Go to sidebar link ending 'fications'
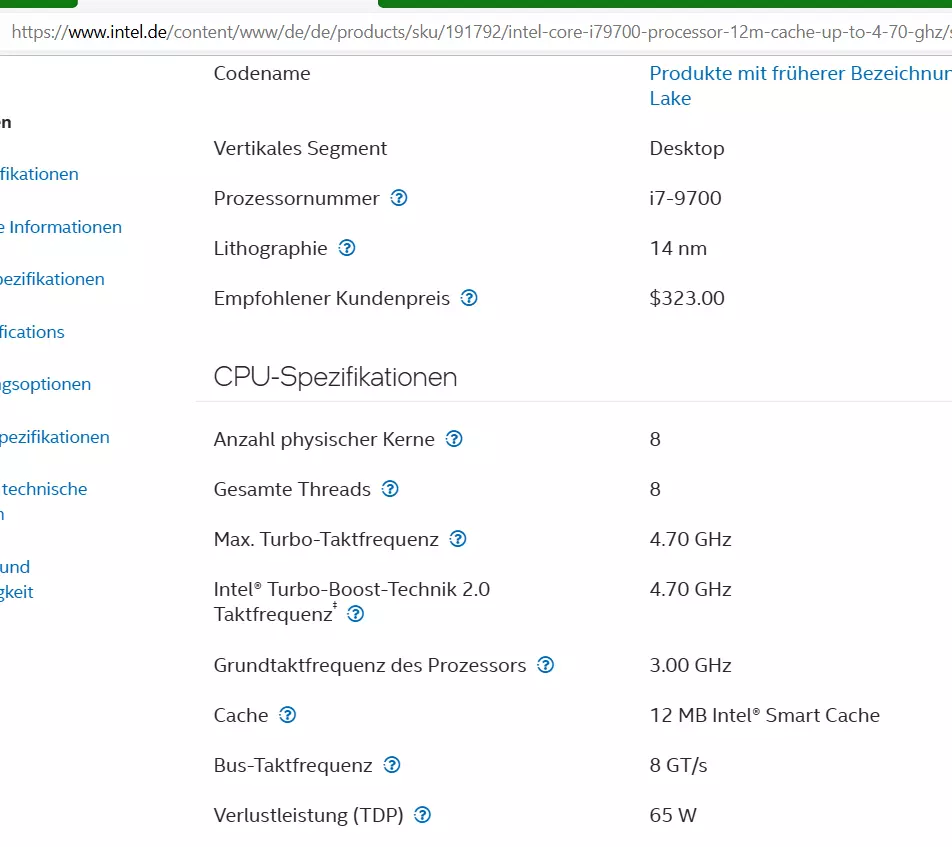Screen dimensions: 952x847 (32, 332)
